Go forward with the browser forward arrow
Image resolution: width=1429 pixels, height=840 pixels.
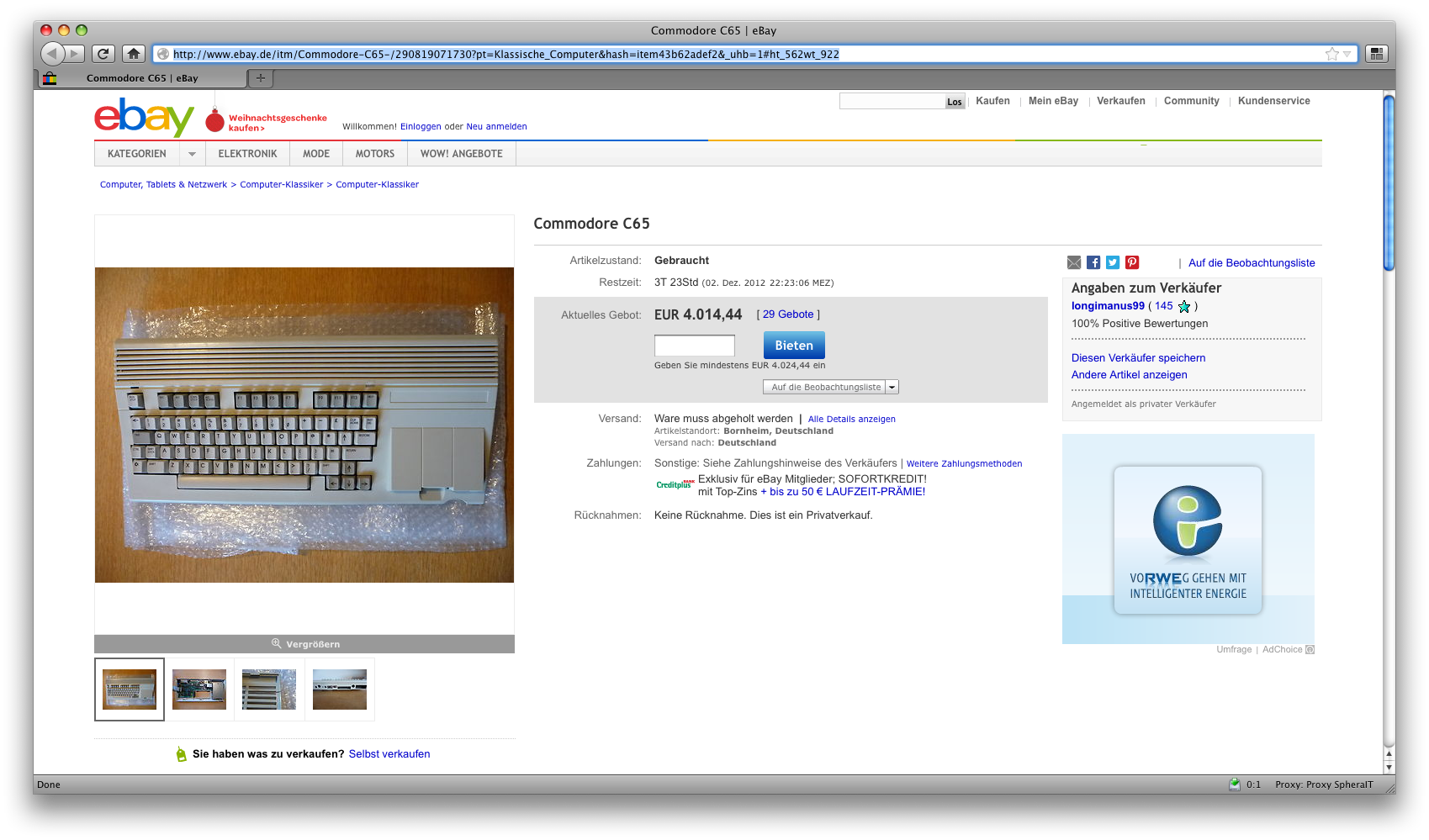[75, 54]
